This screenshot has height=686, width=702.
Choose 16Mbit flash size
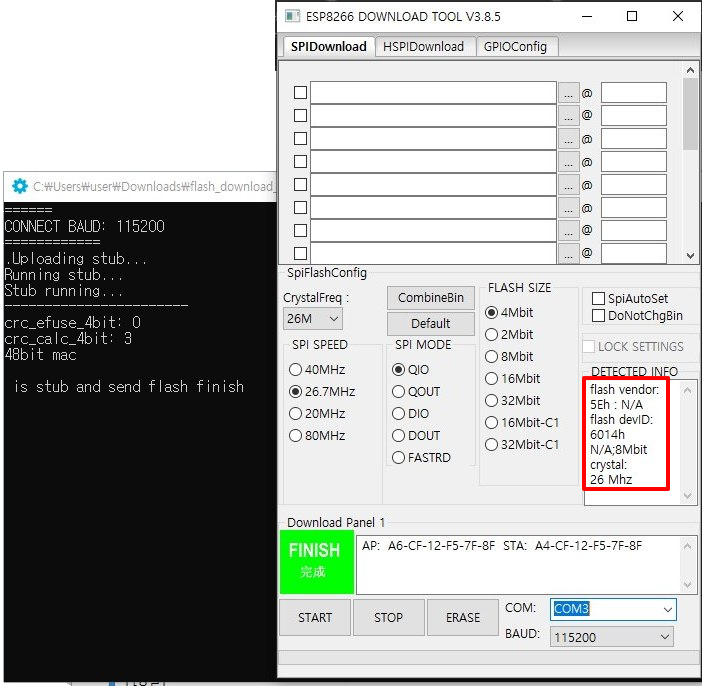tap(513, 378)
